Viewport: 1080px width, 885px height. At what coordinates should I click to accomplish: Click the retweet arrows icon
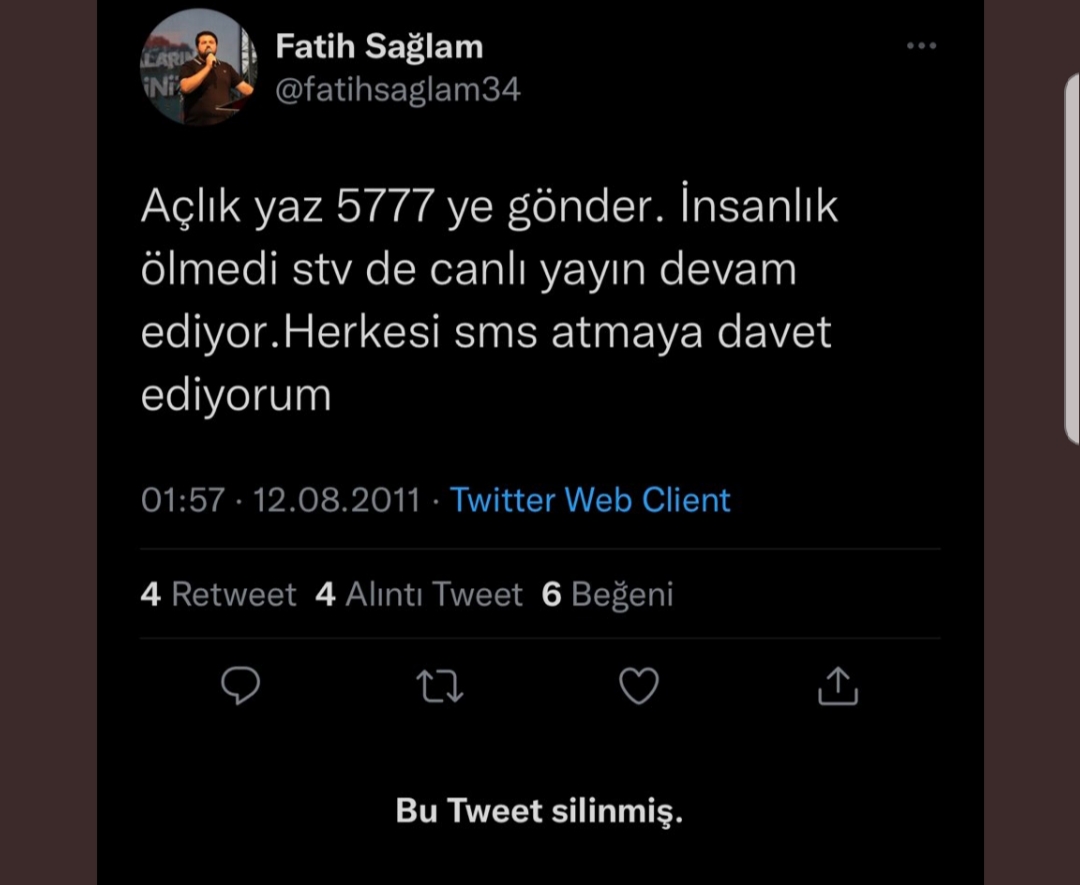tap(439, 686)
